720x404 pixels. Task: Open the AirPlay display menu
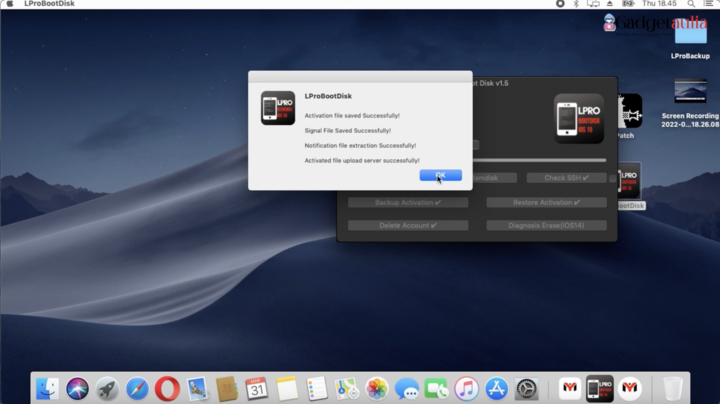point(593,4)
